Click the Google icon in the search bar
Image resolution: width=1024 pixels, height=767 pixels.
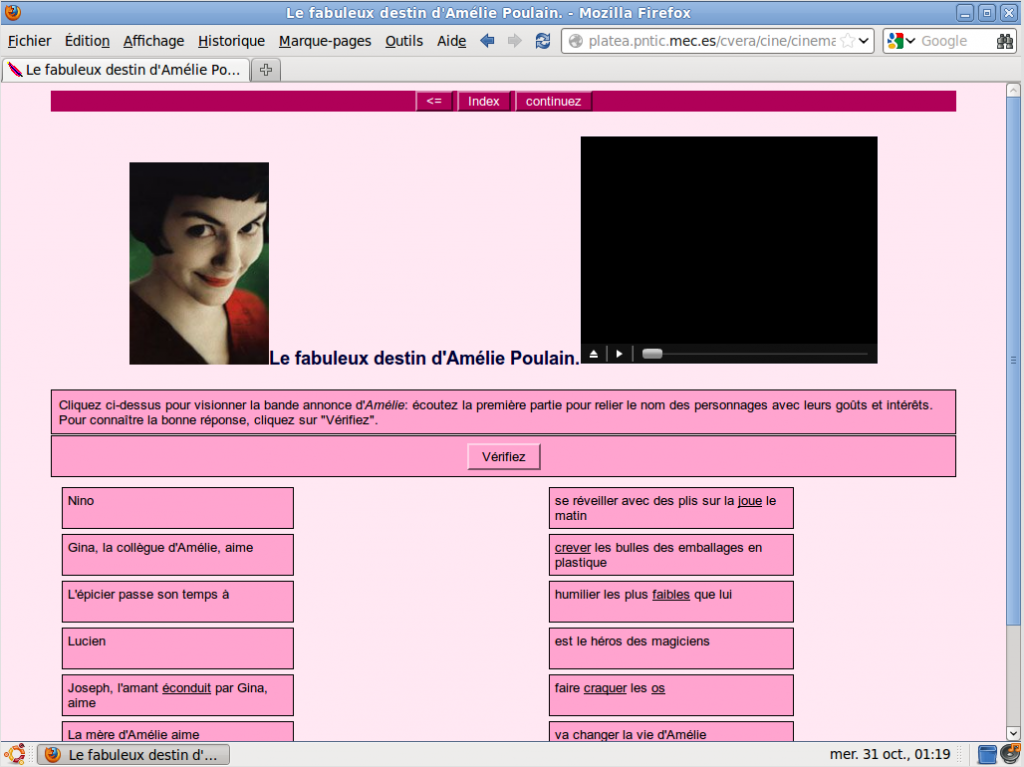(x=893, y=41)
